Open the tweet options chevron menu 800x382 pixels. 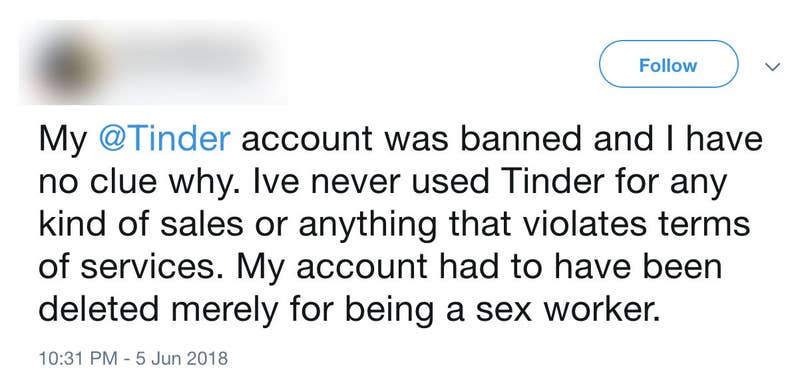773,66
